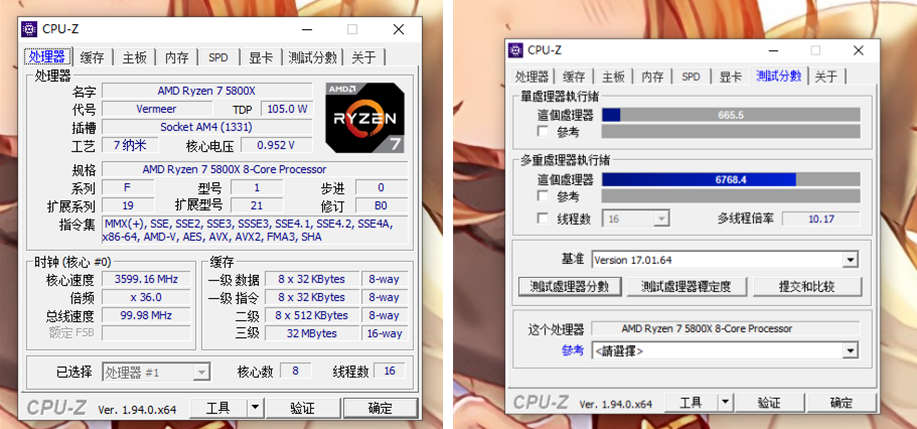Open the SPD tab in the left window
This screenshot has width=917, height=429.
tap(218, 57)
